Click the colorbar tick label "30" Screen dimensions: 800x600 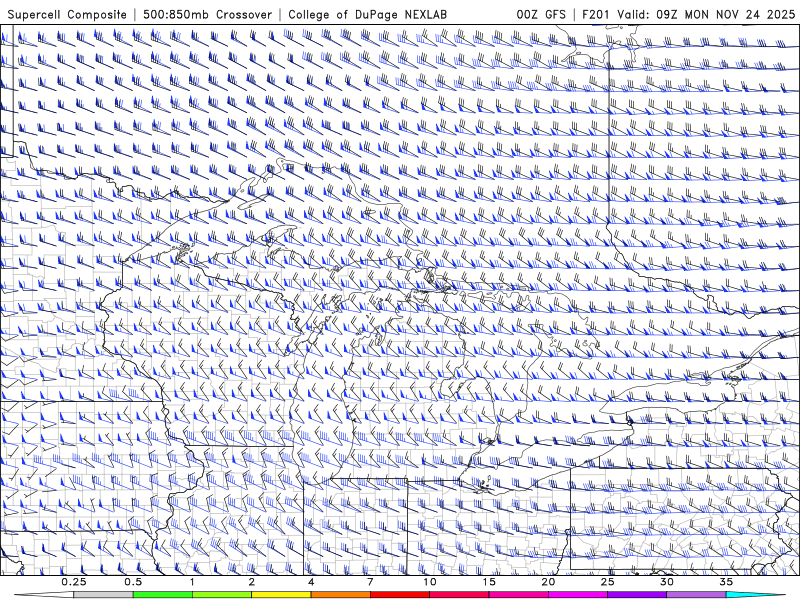click(667, 582)
